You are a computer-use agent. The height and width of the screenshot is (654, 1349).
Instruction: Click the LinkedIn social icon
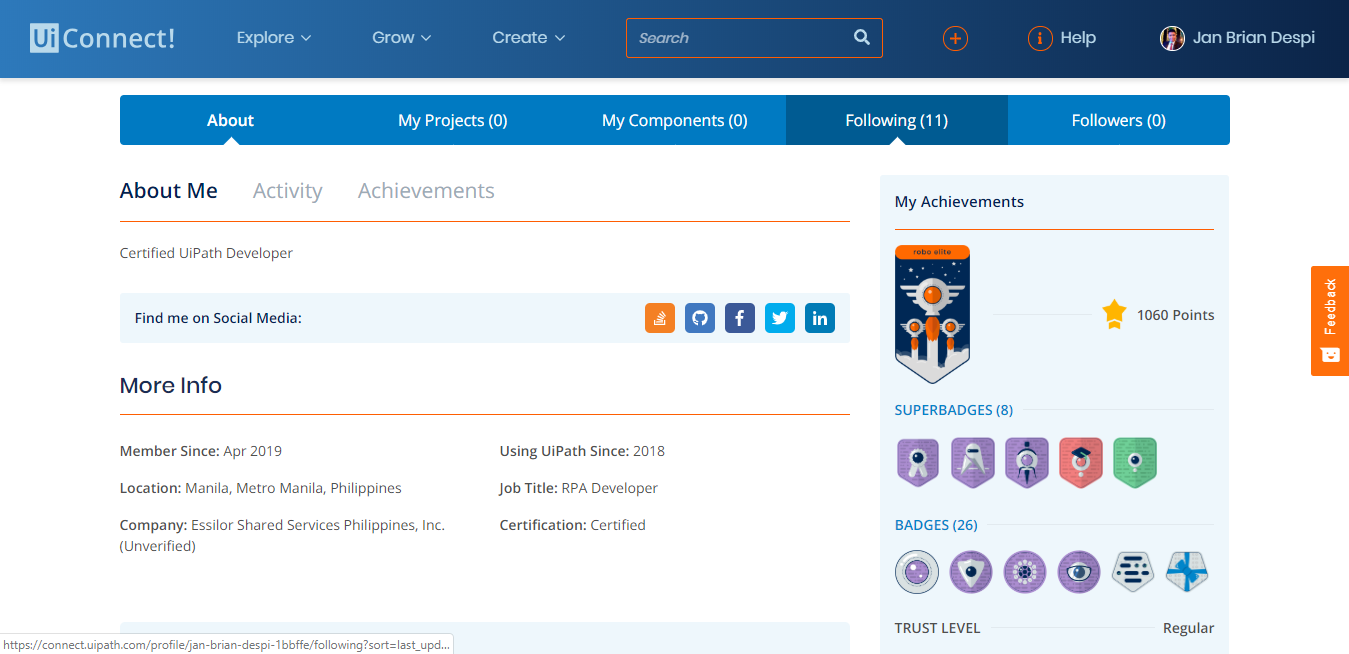820,318
